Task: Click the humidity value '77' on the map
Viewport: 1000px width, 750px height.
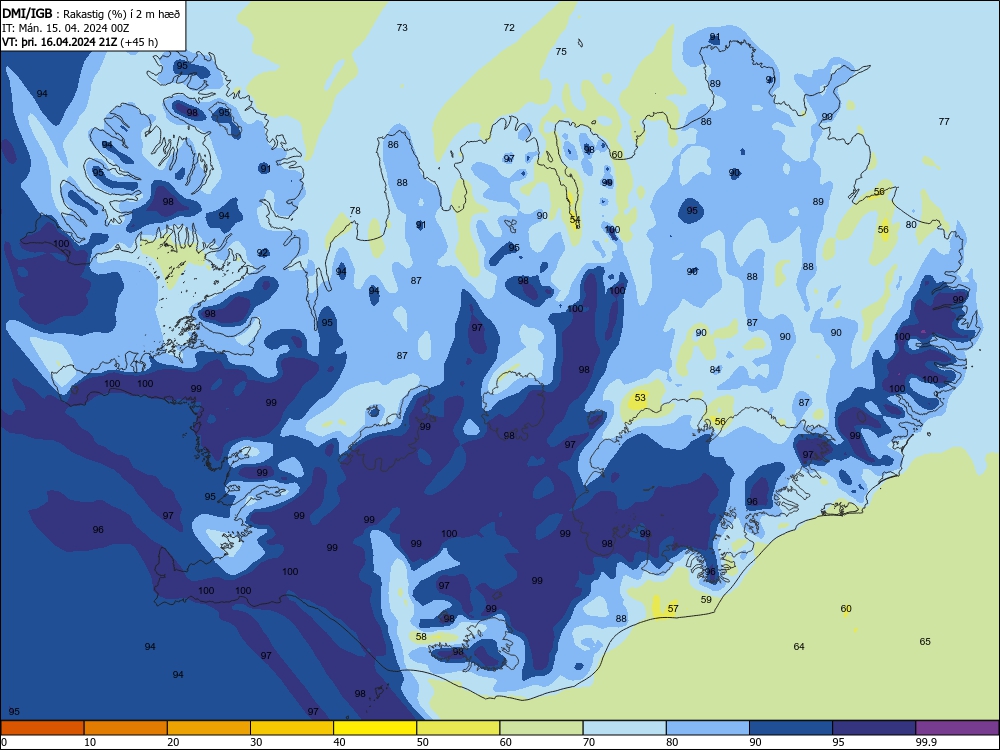Action: coord(944,121)
